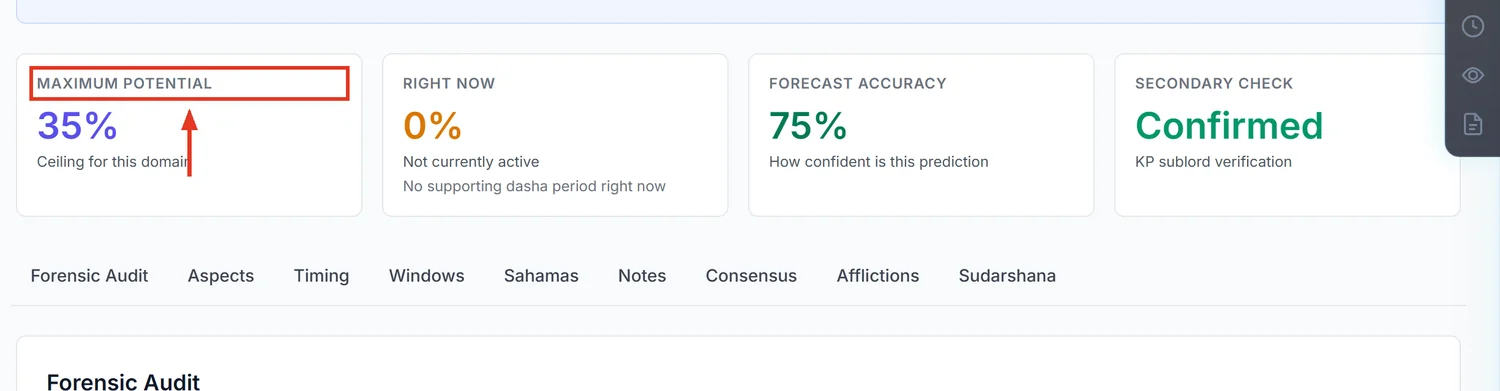Image resolution: width=1500 pixels, height=391 pixels.
Task: Select the Timing tab
Action: point(321,276)
